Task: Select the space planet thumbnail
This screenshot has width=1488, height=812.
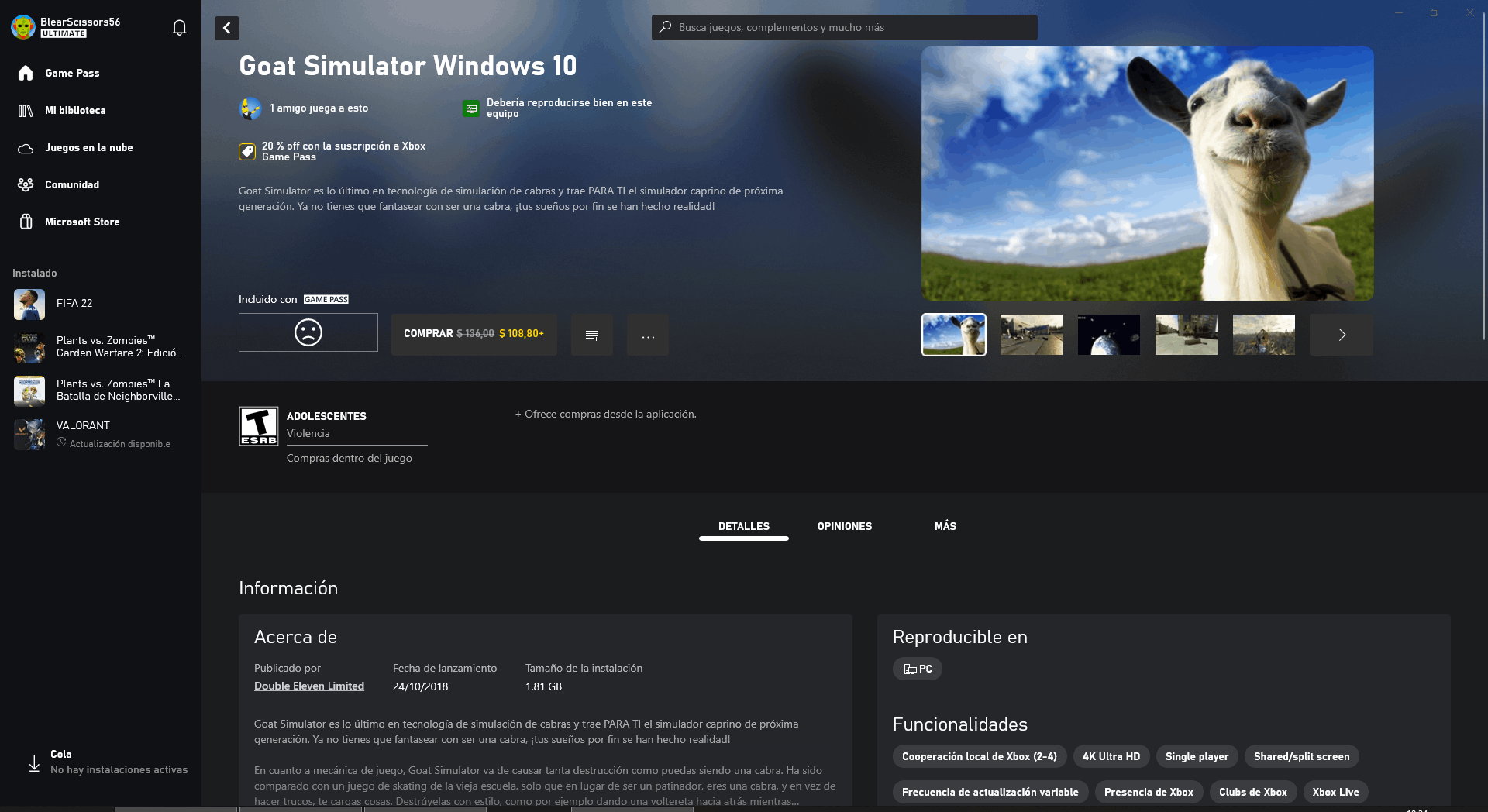Action: click(1109, 335)
